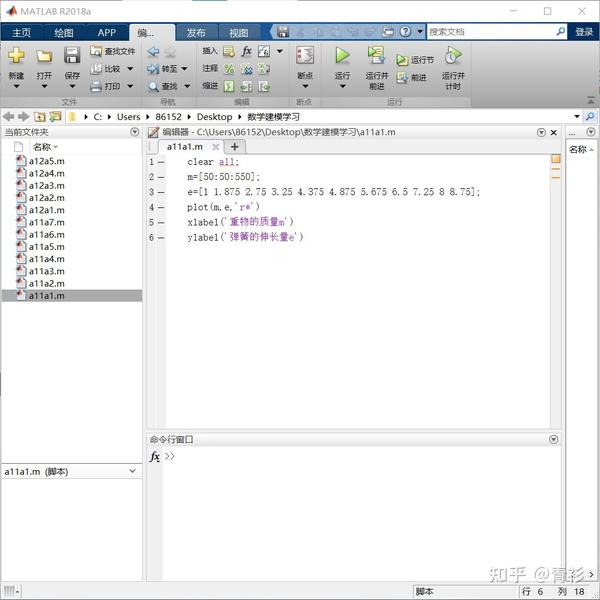
Task: Add a new editor tab with plus
Action: coord(235,147)
